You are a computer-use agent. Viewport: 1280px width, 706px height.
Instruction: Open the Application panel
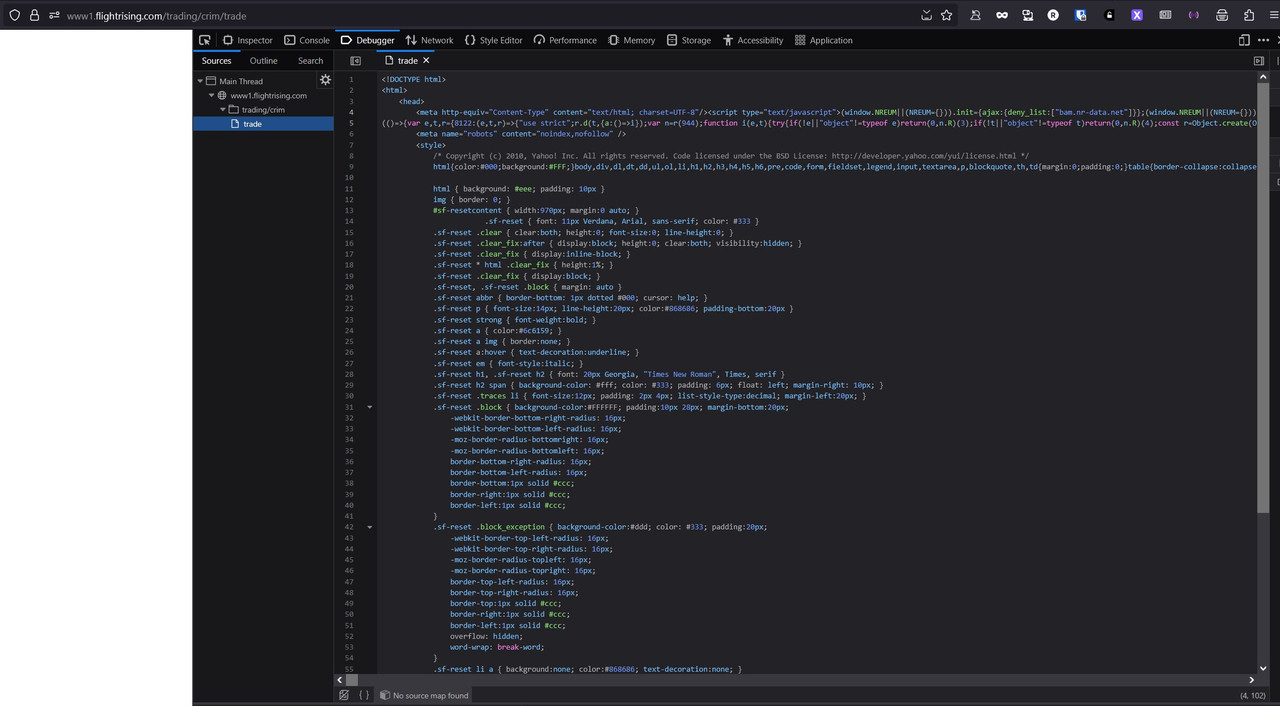(x=823, y=40)
